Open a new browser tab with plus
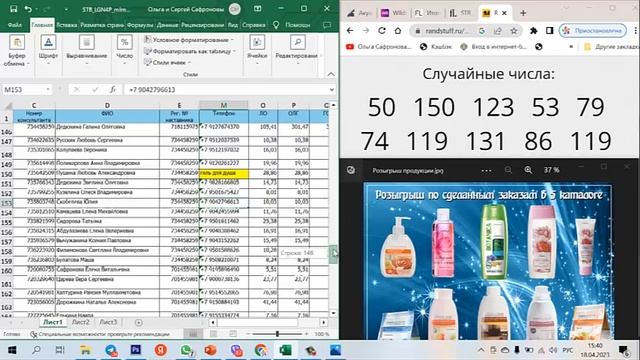Screen dimensions: 640x360 (523, 13)
